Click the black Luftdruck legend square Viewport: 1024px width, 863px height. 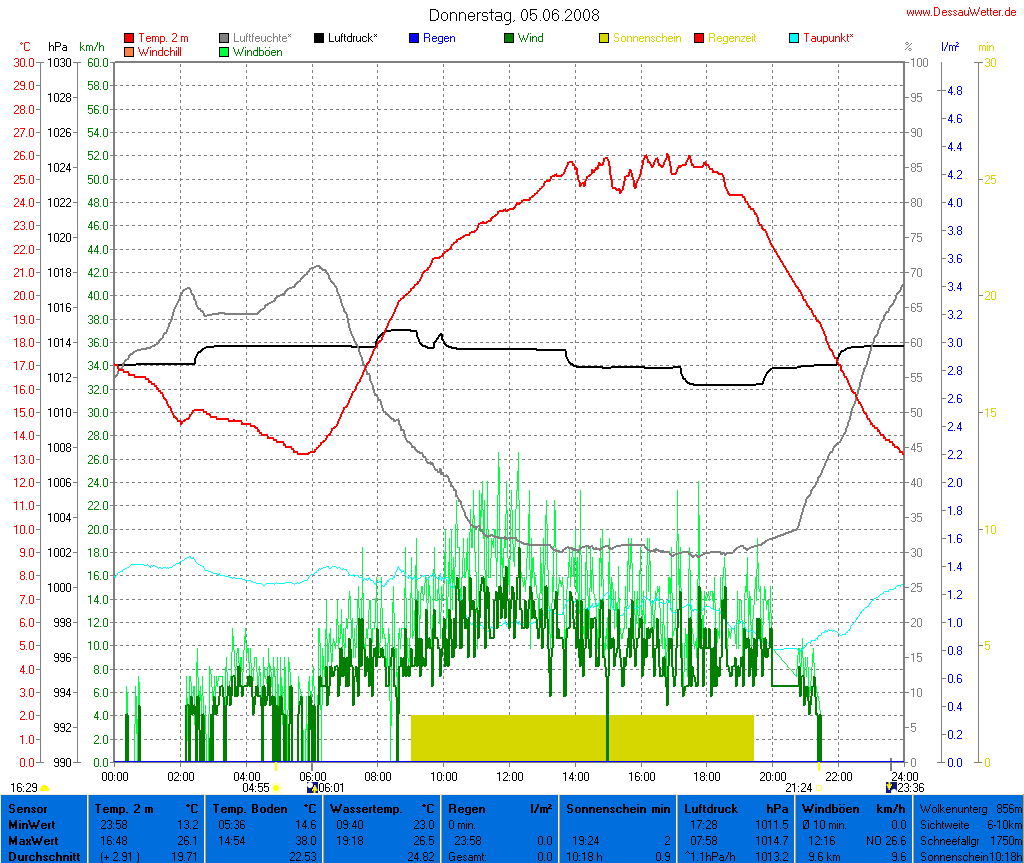[x=320, y=38]
